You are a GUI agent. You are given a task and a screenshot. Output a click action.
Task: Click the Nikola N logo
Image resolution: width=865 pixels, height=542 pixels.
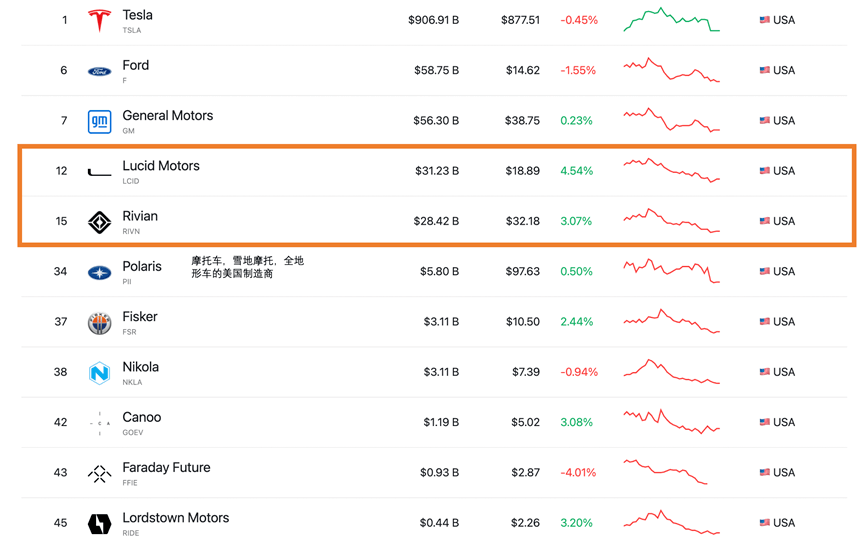click(99, 373)
